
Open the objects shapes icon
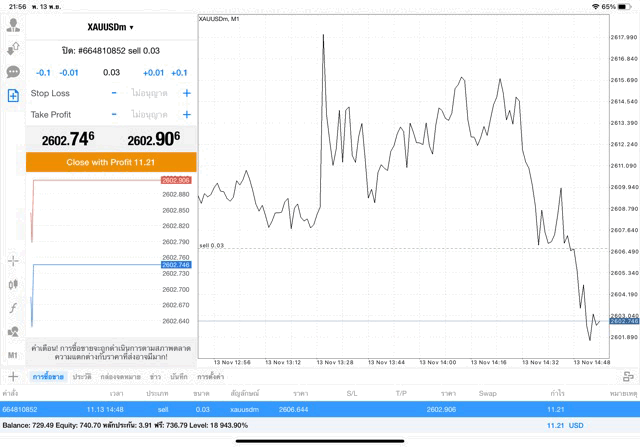tap(13, 331)
